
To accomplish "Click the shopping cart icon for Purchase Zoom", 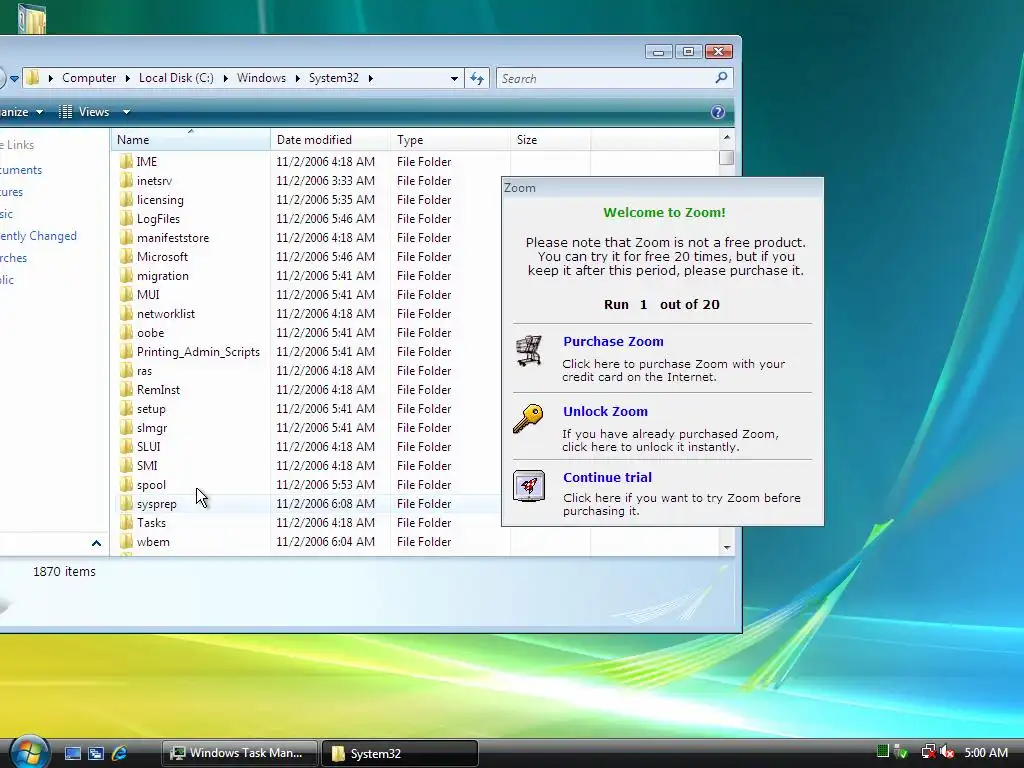I will (528, 351).
